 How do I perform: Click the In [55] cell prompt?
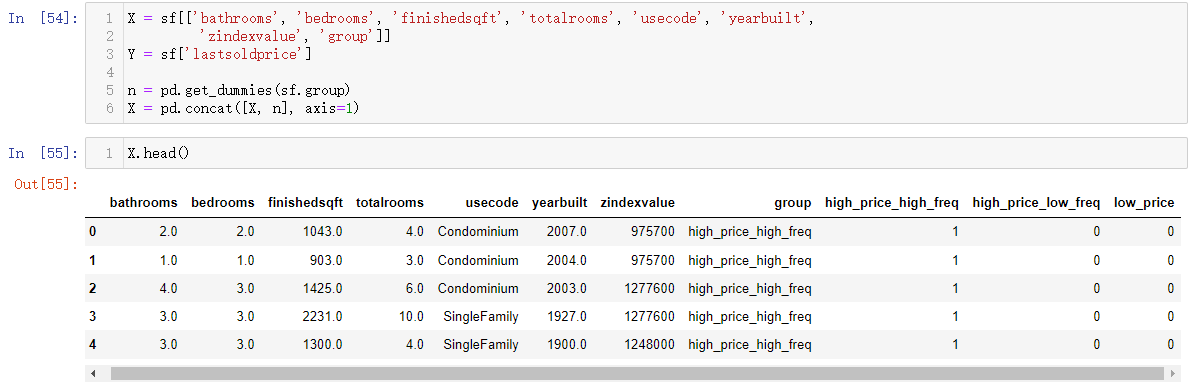pos(43,153)
